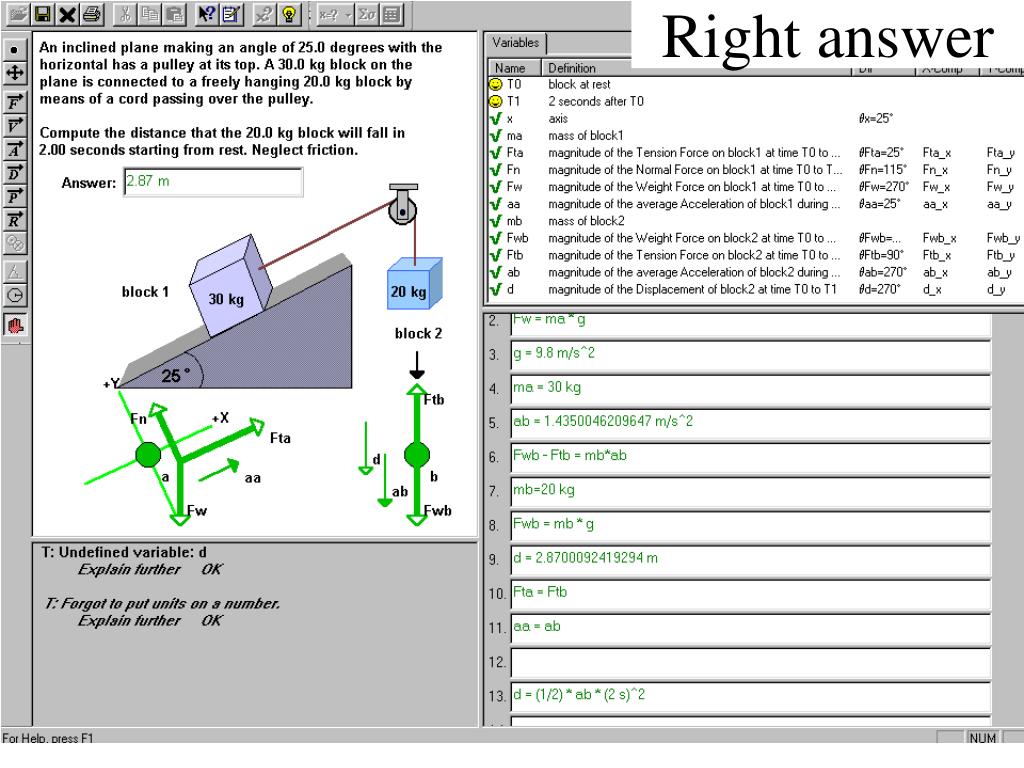Select the Momentum vector P tool
The width and height of the screenshot is (1024, 768).
click(14, 197)
